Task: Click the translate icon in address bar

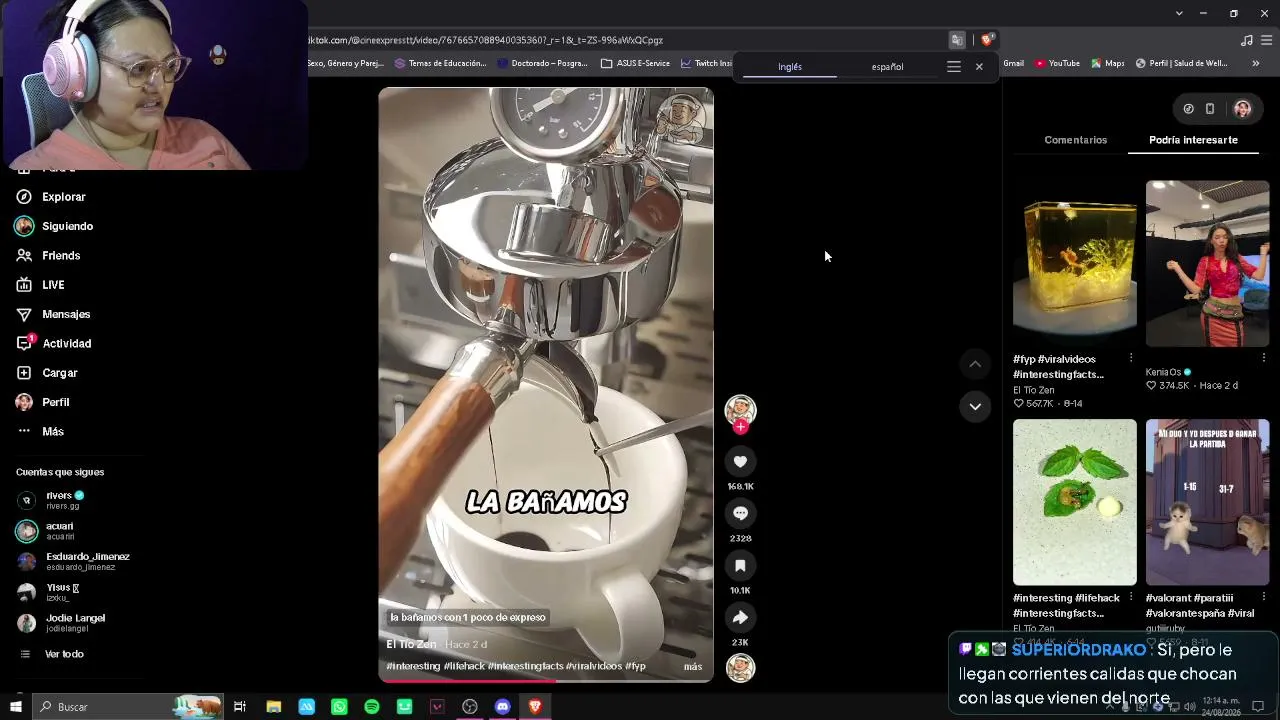Action: tap(957, 40)
